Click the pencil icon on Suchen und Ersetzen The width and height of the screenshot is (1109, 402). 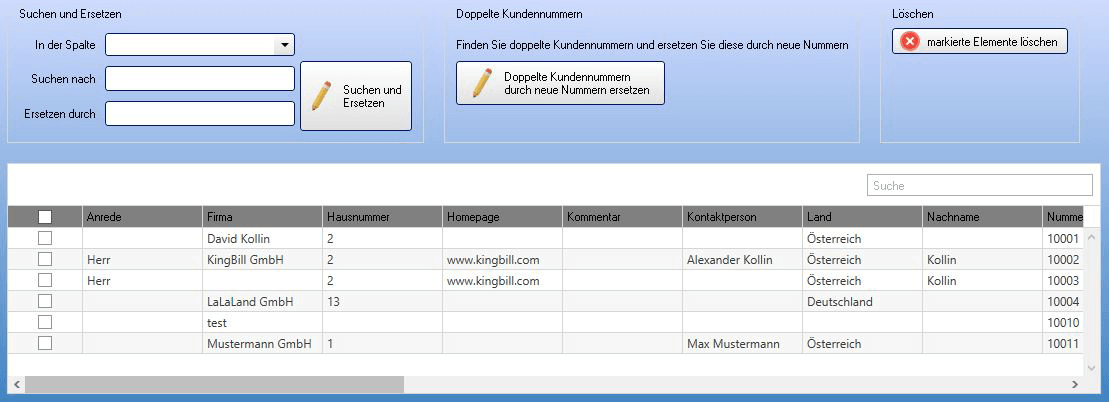[321, 96]
